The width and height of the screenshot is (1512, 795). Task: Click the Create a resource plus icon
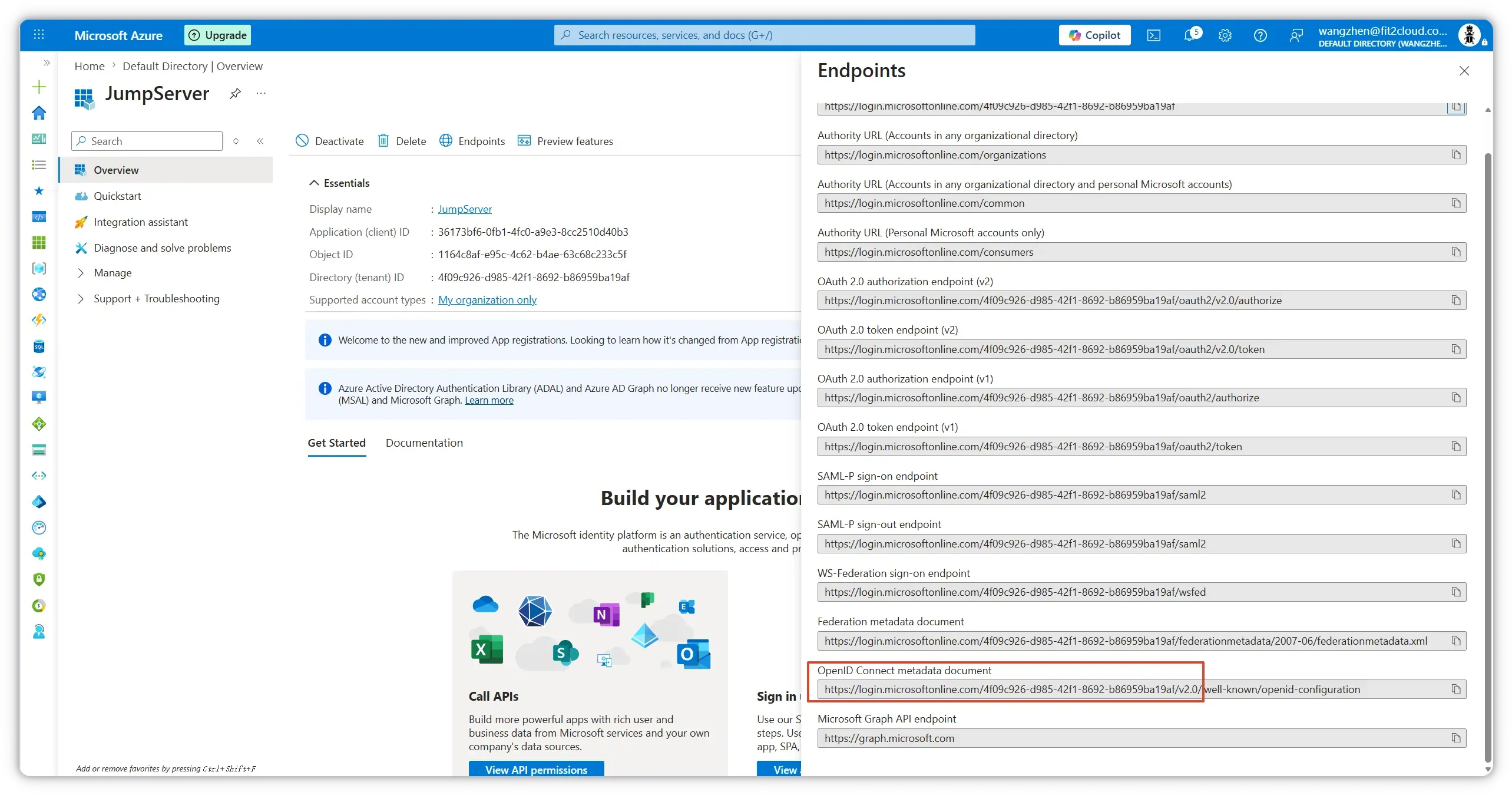39,87
